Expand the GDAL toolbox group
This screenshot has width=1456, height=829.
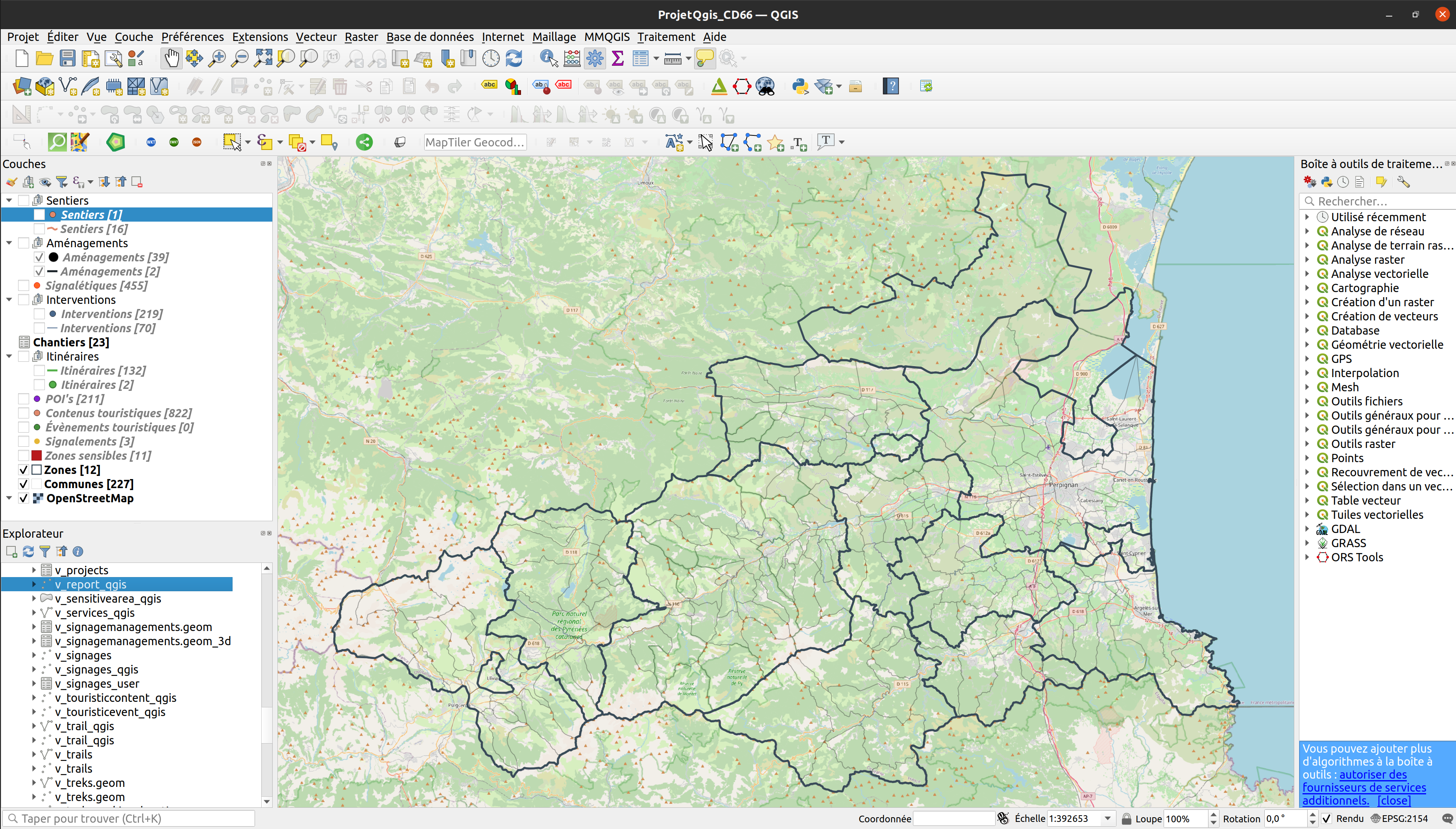(1307, 529)
